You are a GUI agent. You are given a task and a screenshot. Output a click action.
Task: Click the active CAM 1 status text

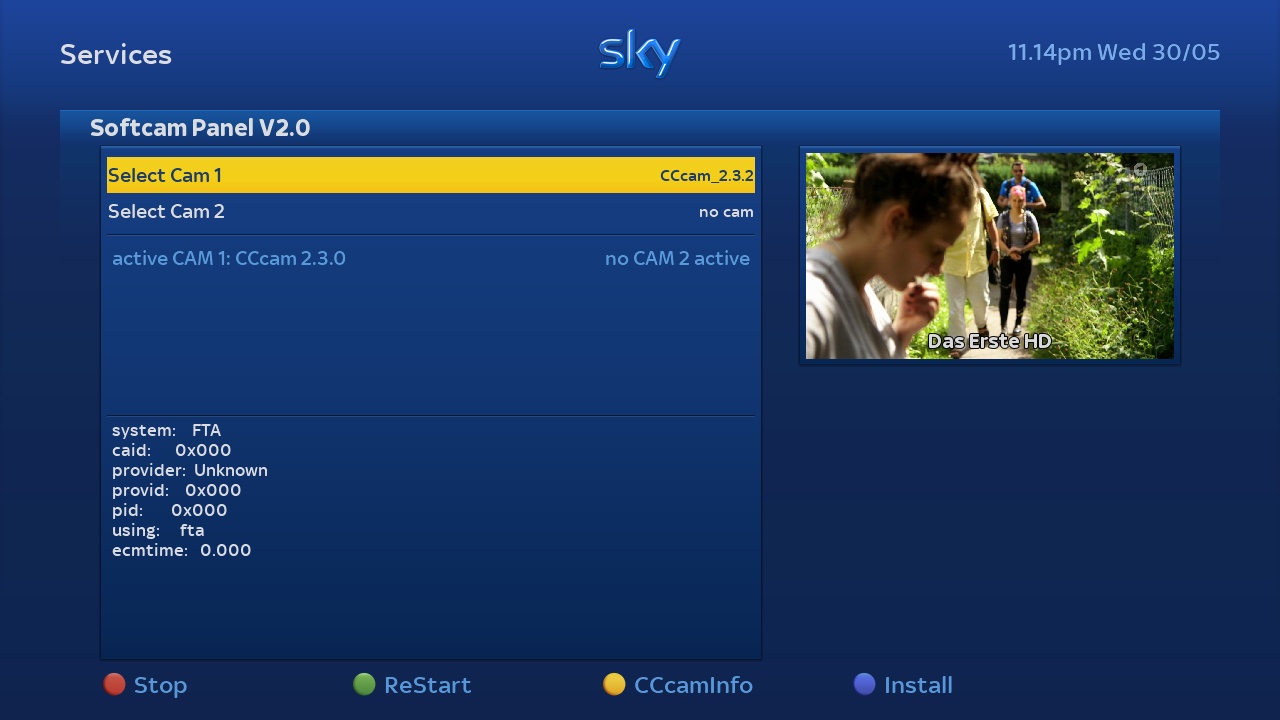pos(229,258)
